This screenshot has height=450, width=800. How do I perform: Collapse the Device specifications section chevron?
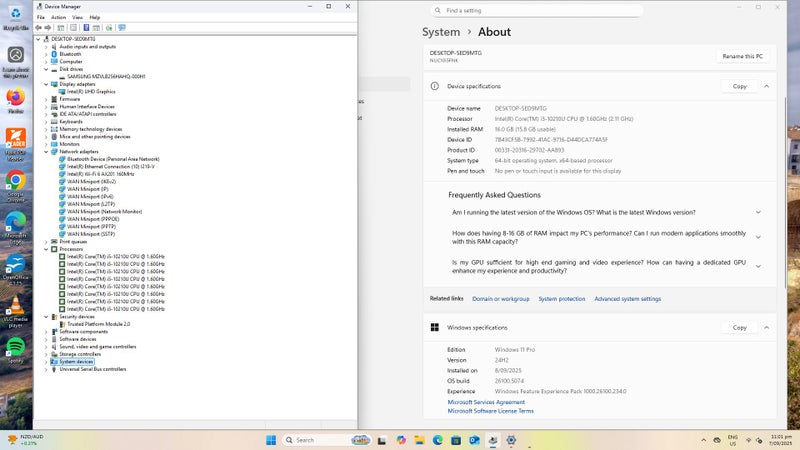[766, 87]
